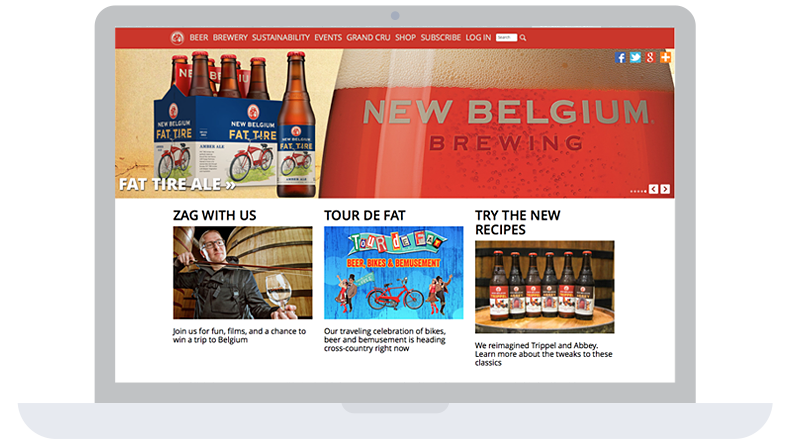The image size is (800, 447).
Task: Focus the search input field
Action: click(x=506, y=38)
